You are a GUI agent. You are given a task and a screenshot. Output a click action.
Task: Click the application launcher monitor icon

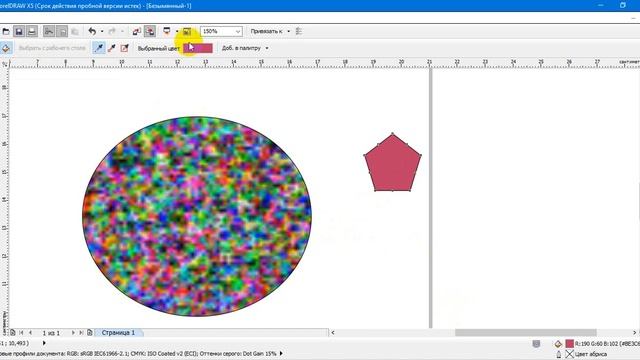tap(167, 31)
